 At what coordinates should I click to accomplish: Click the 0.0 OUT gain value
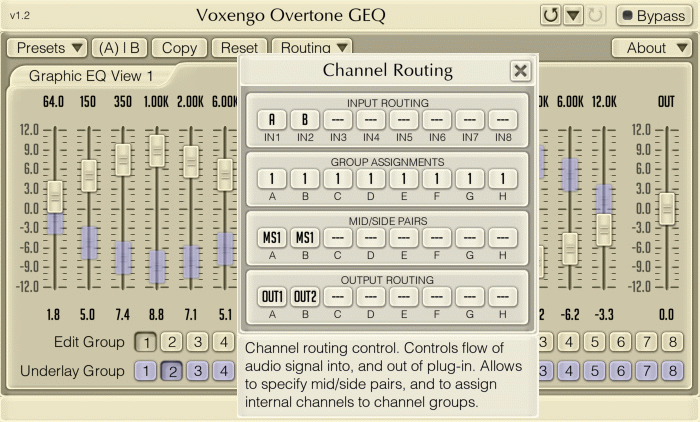(667, 315)
